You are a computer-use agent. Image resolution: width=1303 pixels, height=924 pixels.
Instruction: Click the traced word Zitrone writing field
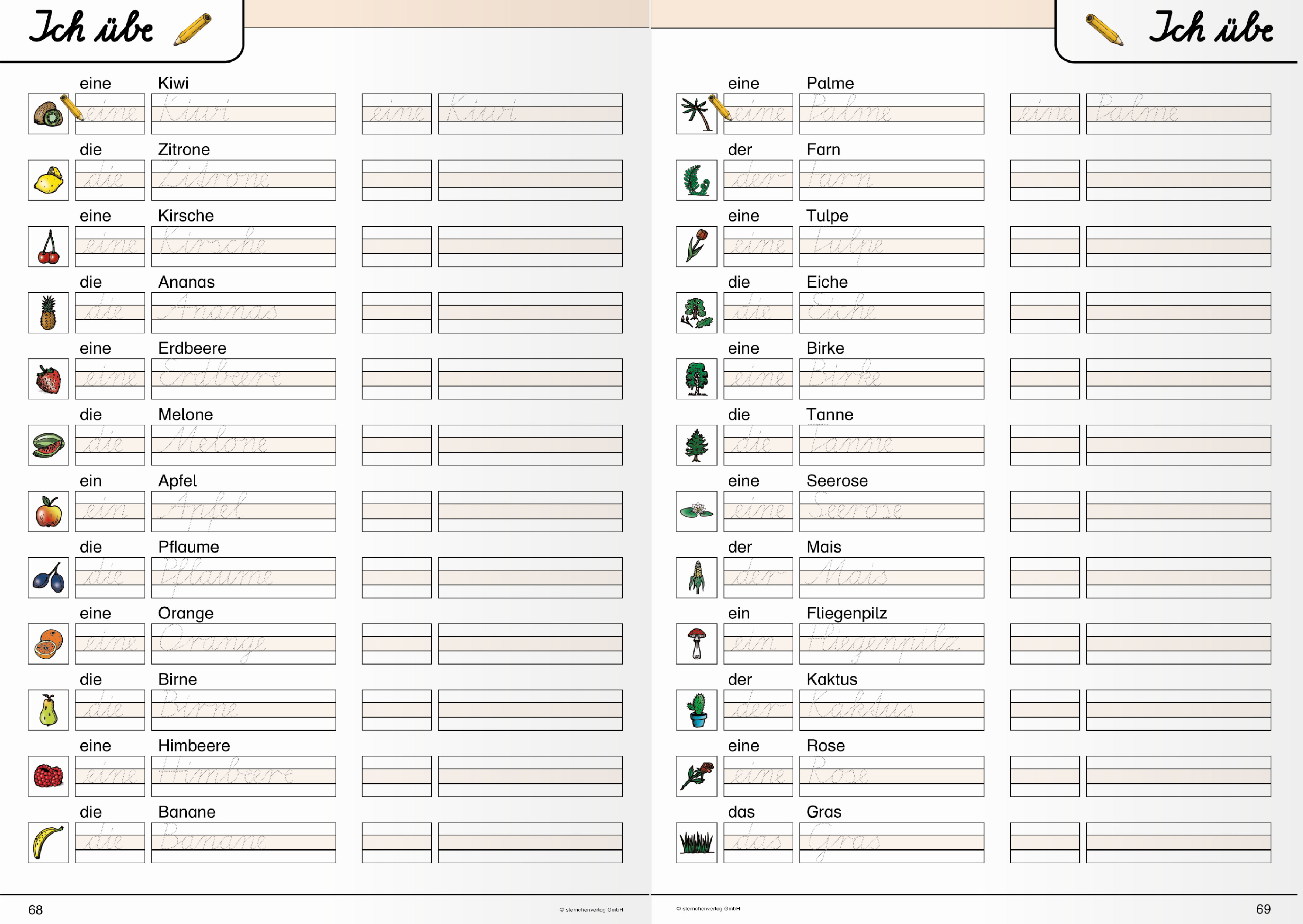(243, 180)
